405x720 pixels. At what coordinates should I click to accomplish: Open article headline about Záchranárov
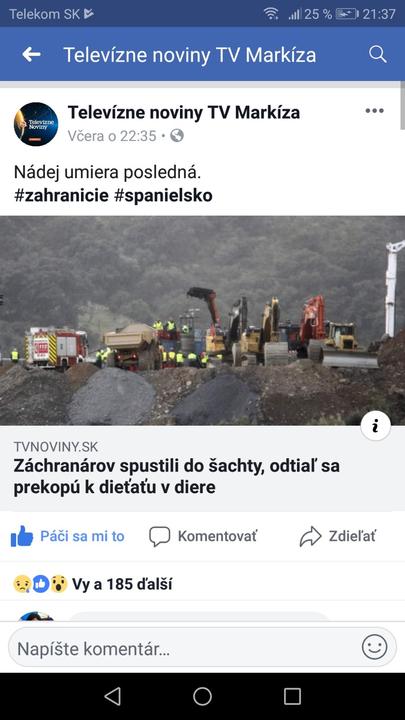click(x=176, y=476)
